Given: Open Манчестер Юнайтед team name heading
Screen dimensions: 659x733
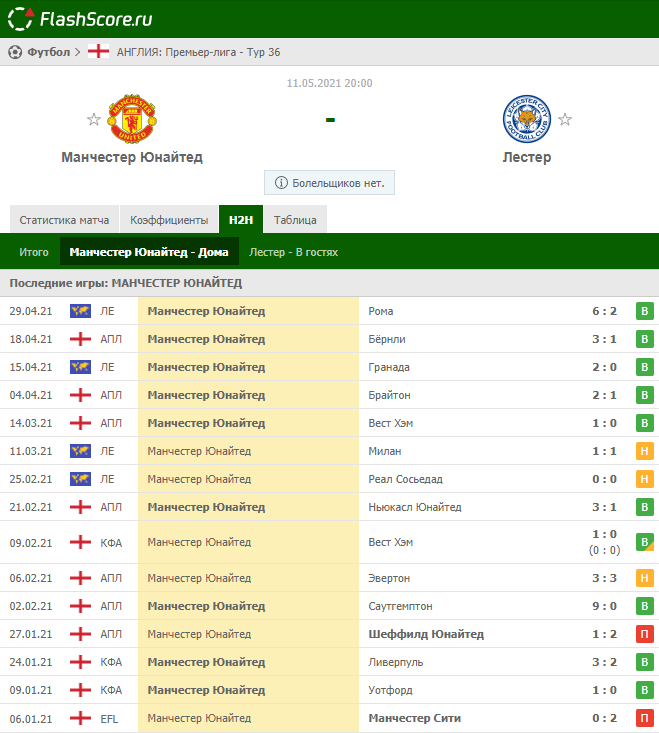Looking at the screenshot, I should (x=132, y=157).
